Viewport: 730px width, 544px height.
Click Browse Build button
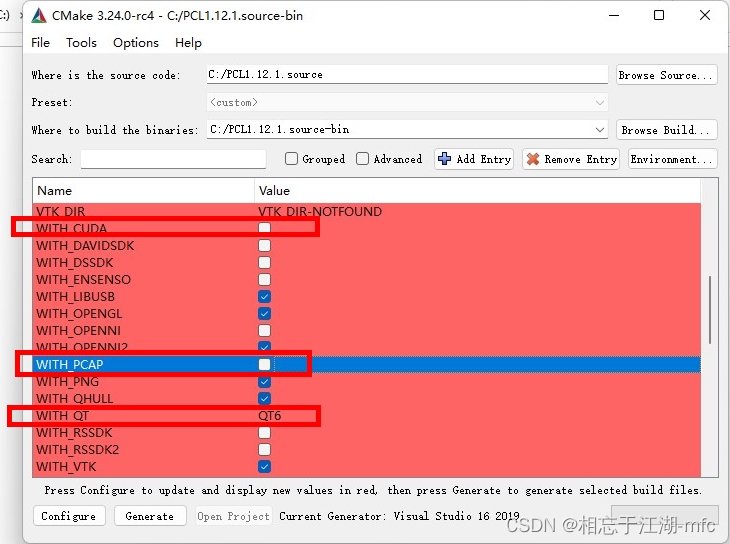666,130
